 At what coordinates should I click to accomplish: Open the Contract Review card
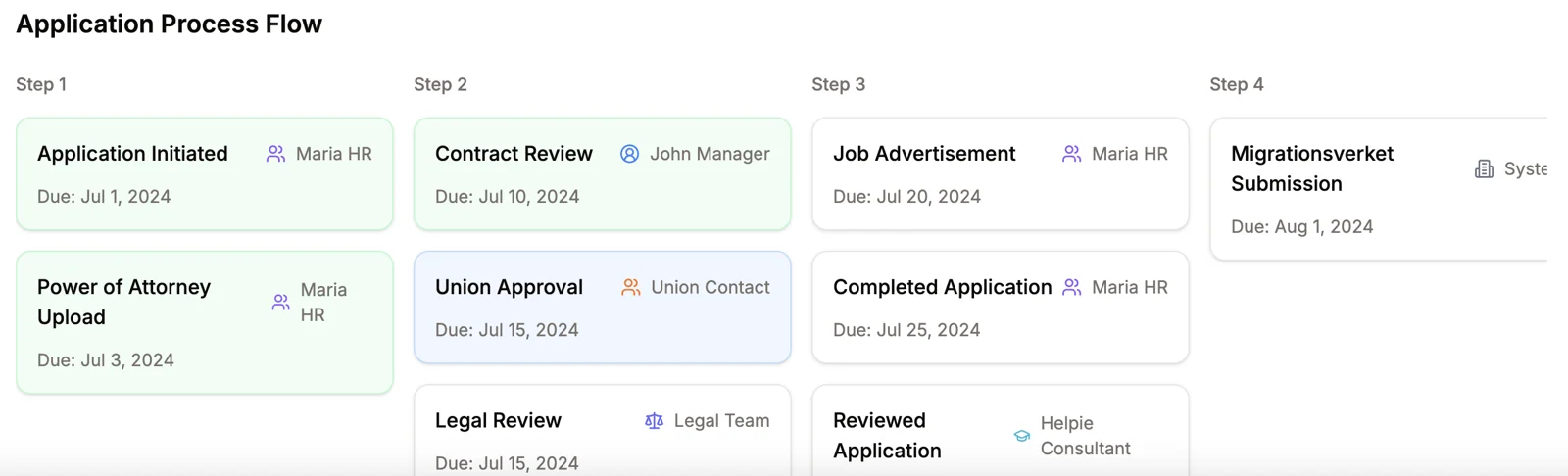coord(603,174)
